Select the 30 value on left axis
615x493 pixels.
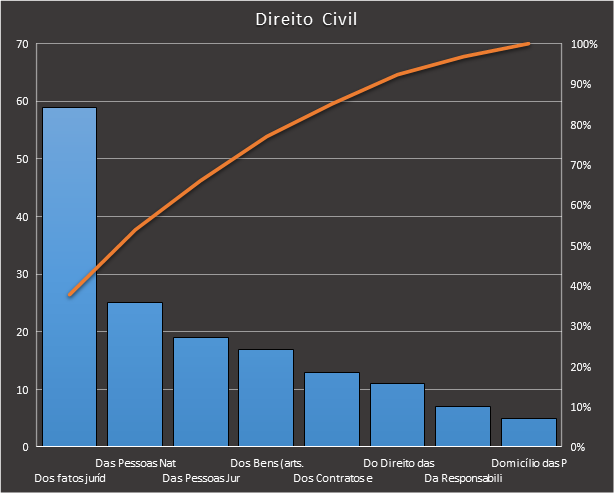tap(22, 274)
